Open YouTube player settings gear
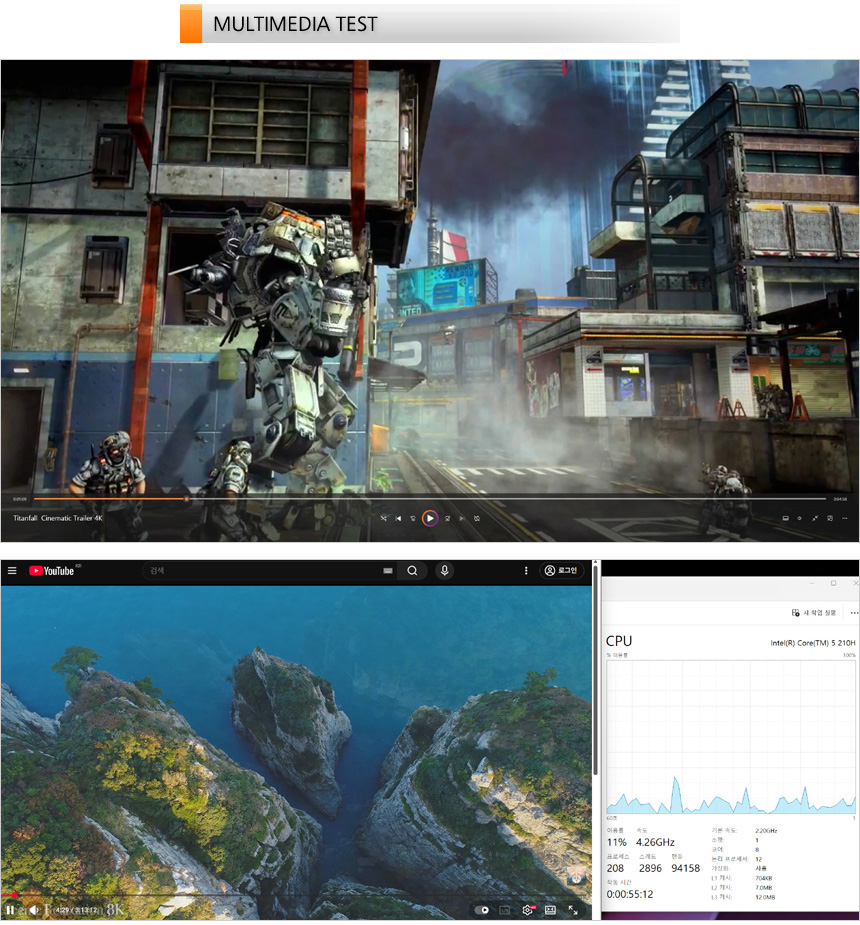Screen dimensions: 860x925 [527, 910]
